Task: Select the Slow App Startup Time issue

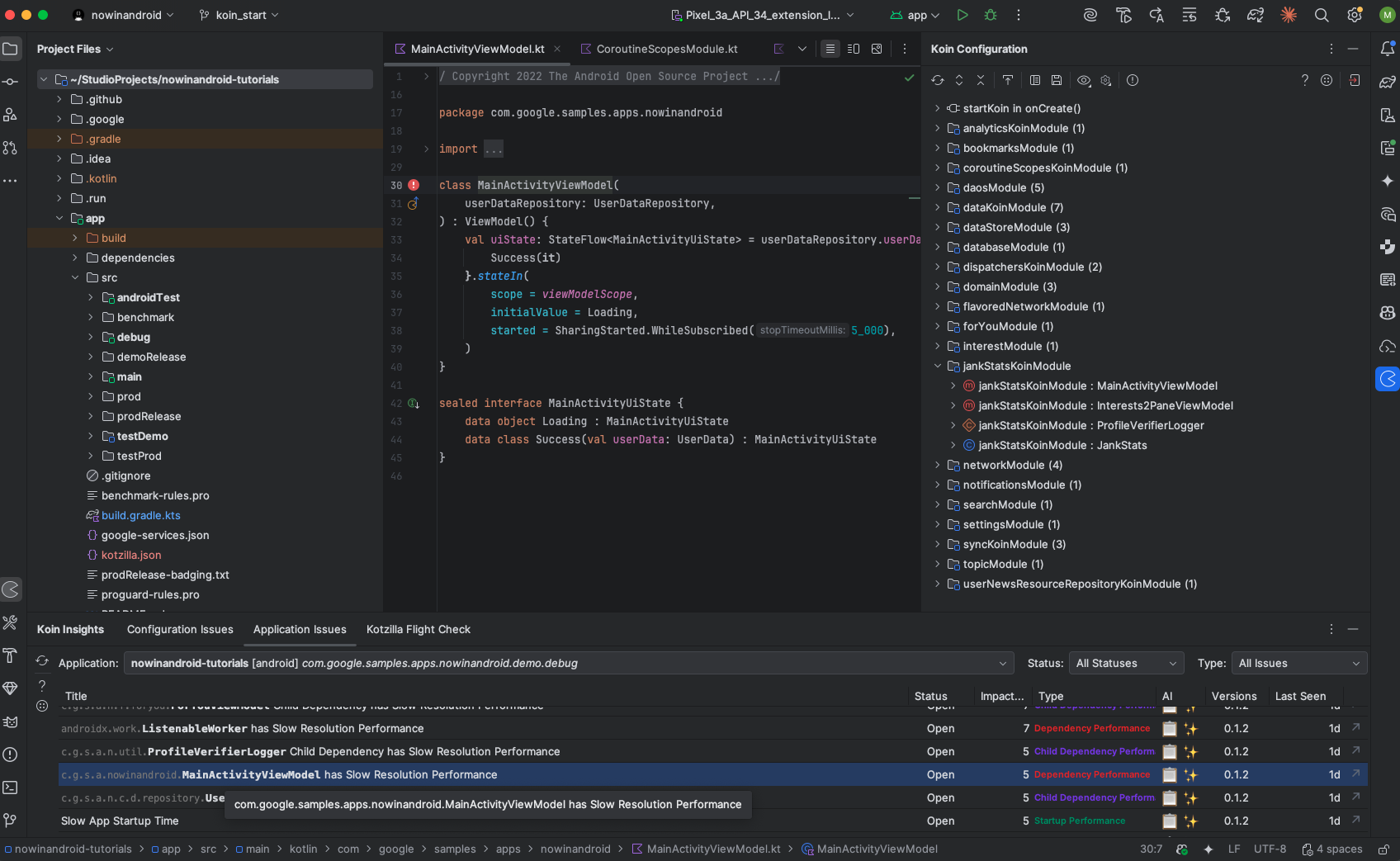Action: tap(120, 821)
